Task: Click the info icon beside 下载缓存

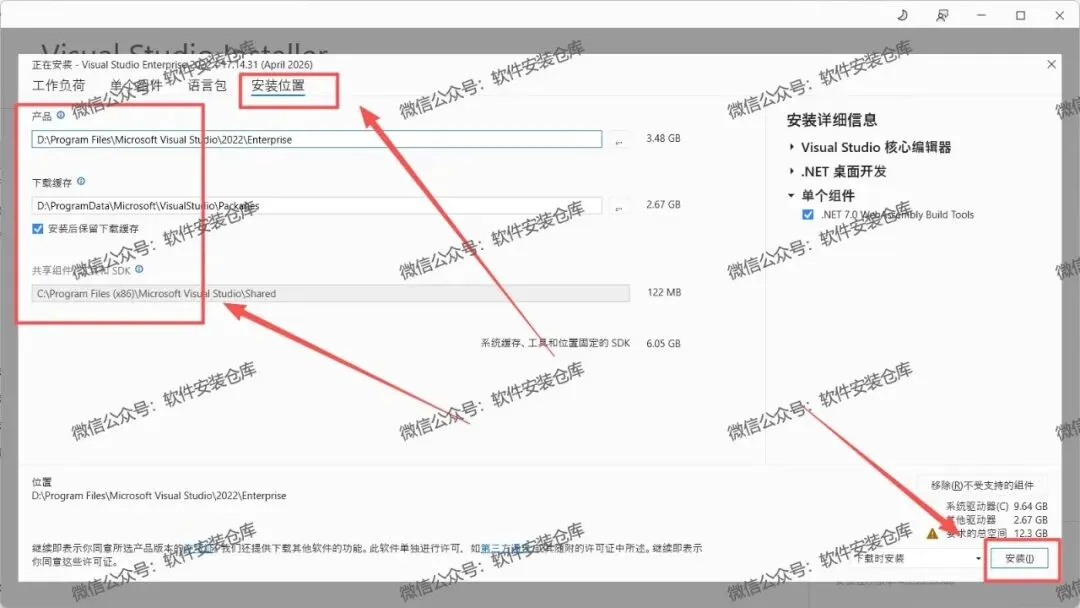Action: (x=81, y=181)
